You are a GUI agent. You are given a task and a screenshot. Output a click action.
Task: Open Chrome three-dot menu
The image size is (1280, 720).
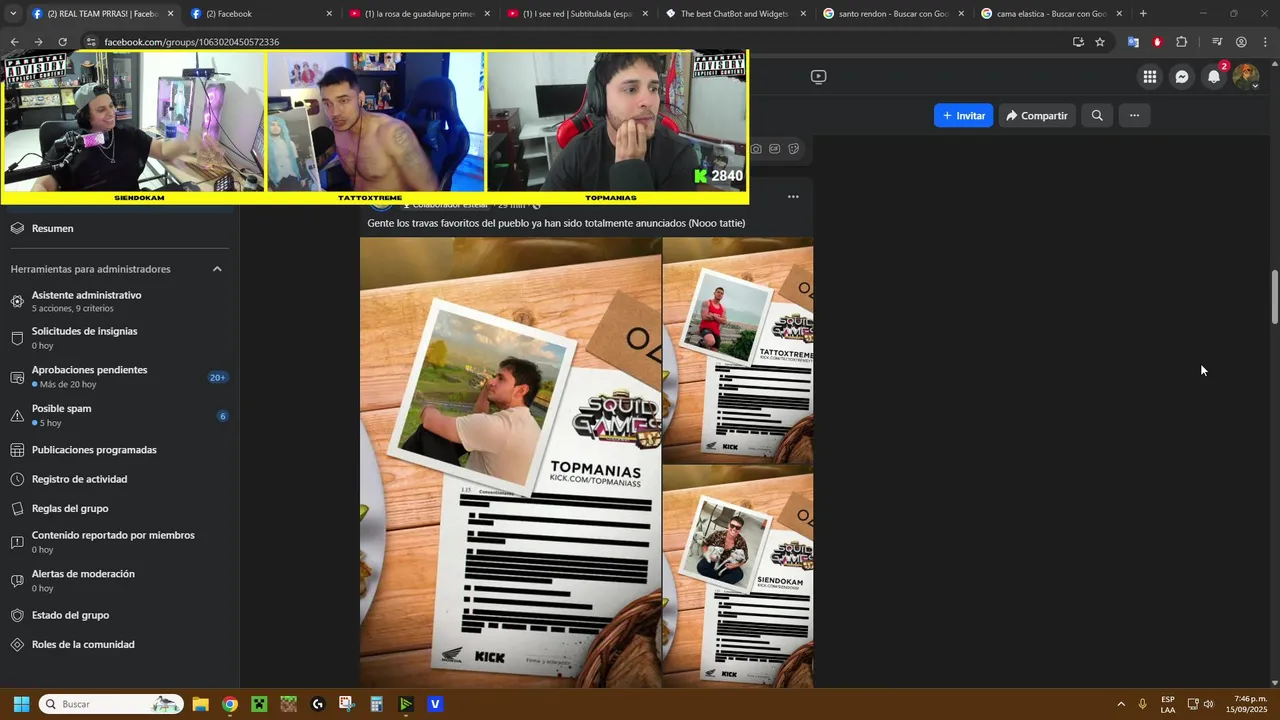[1265, 42]
